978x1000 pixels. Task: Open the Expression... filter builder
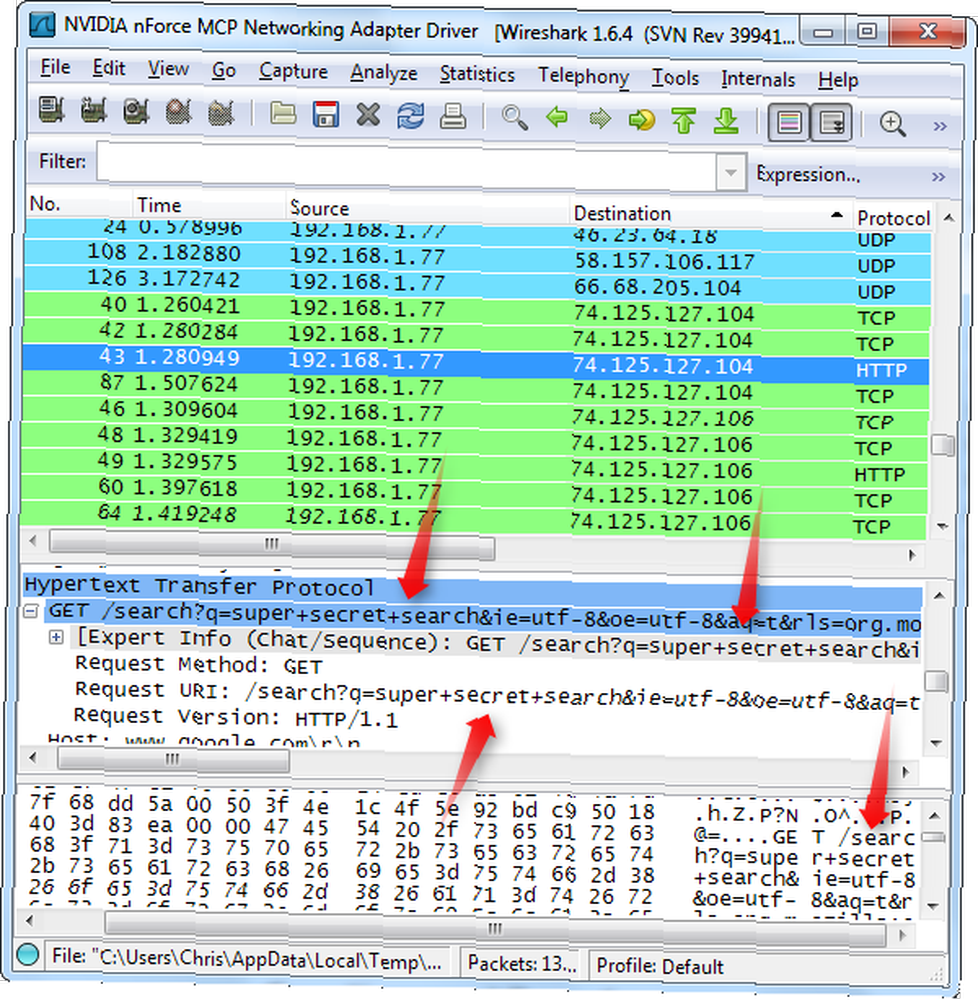[808, 174]
